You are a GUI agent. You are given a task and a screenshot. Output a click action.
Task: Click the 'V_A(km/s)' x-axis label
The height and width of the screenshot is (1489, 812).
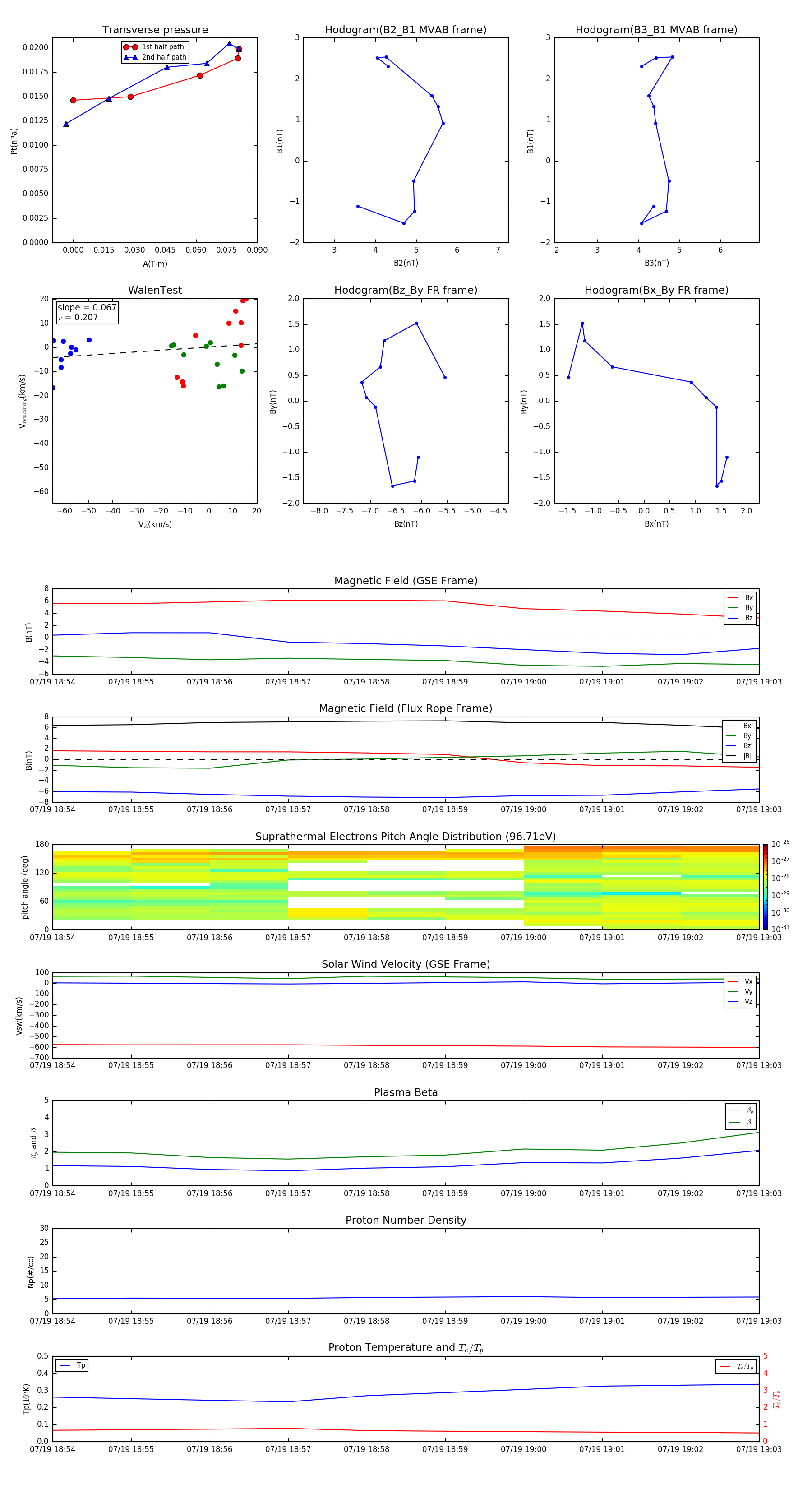[x=155, y=525]
